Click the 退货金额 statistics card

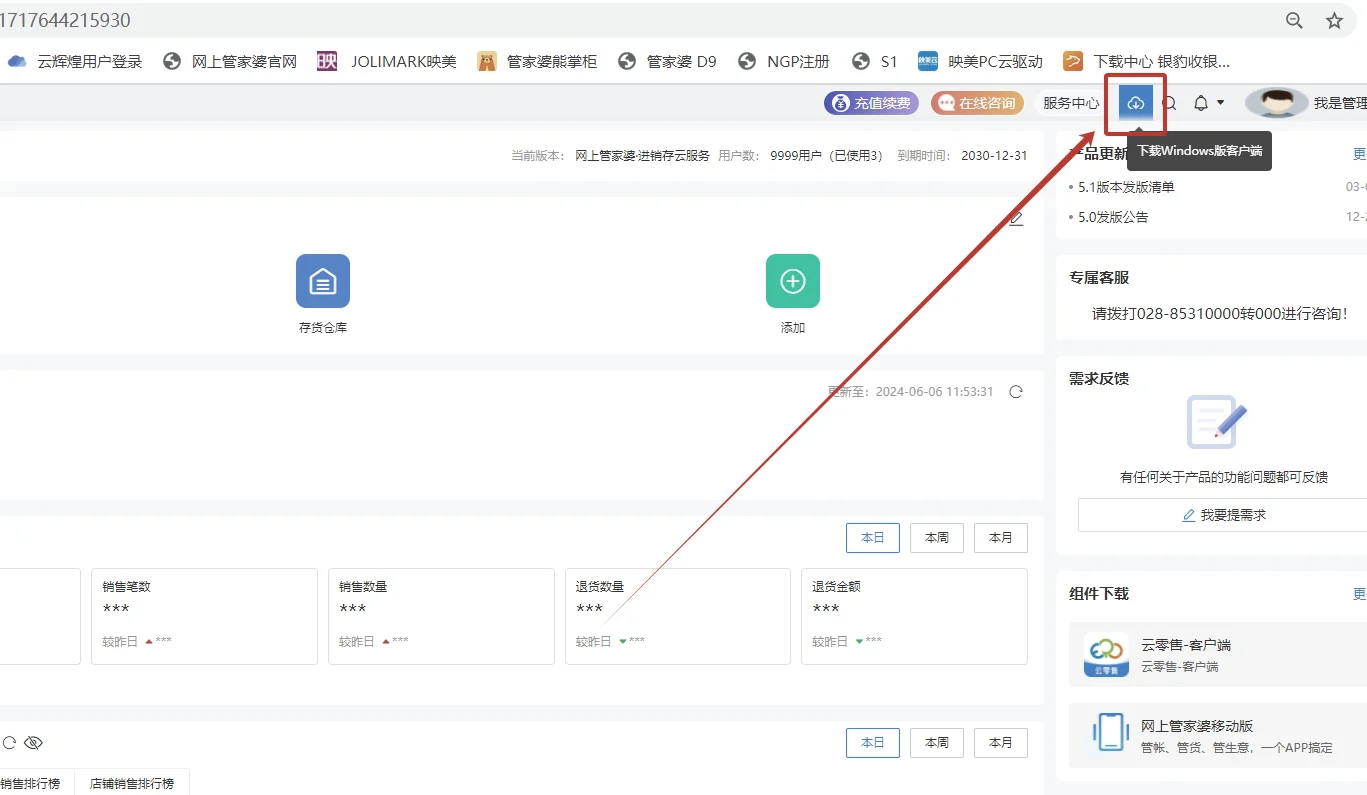click(914, 616)
